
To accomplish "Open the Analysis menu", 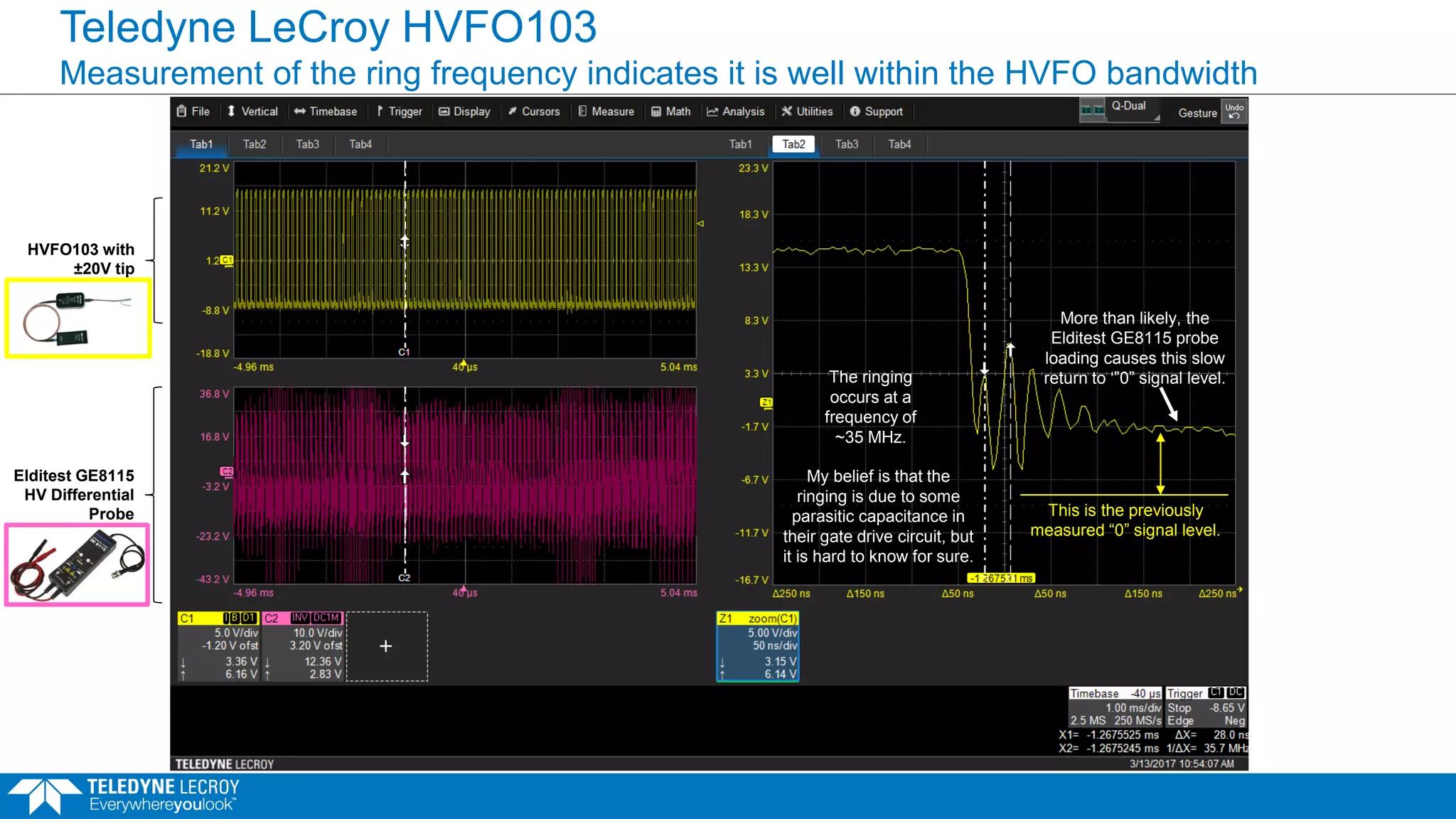I will pyautogui.click(x=735, y=112).
